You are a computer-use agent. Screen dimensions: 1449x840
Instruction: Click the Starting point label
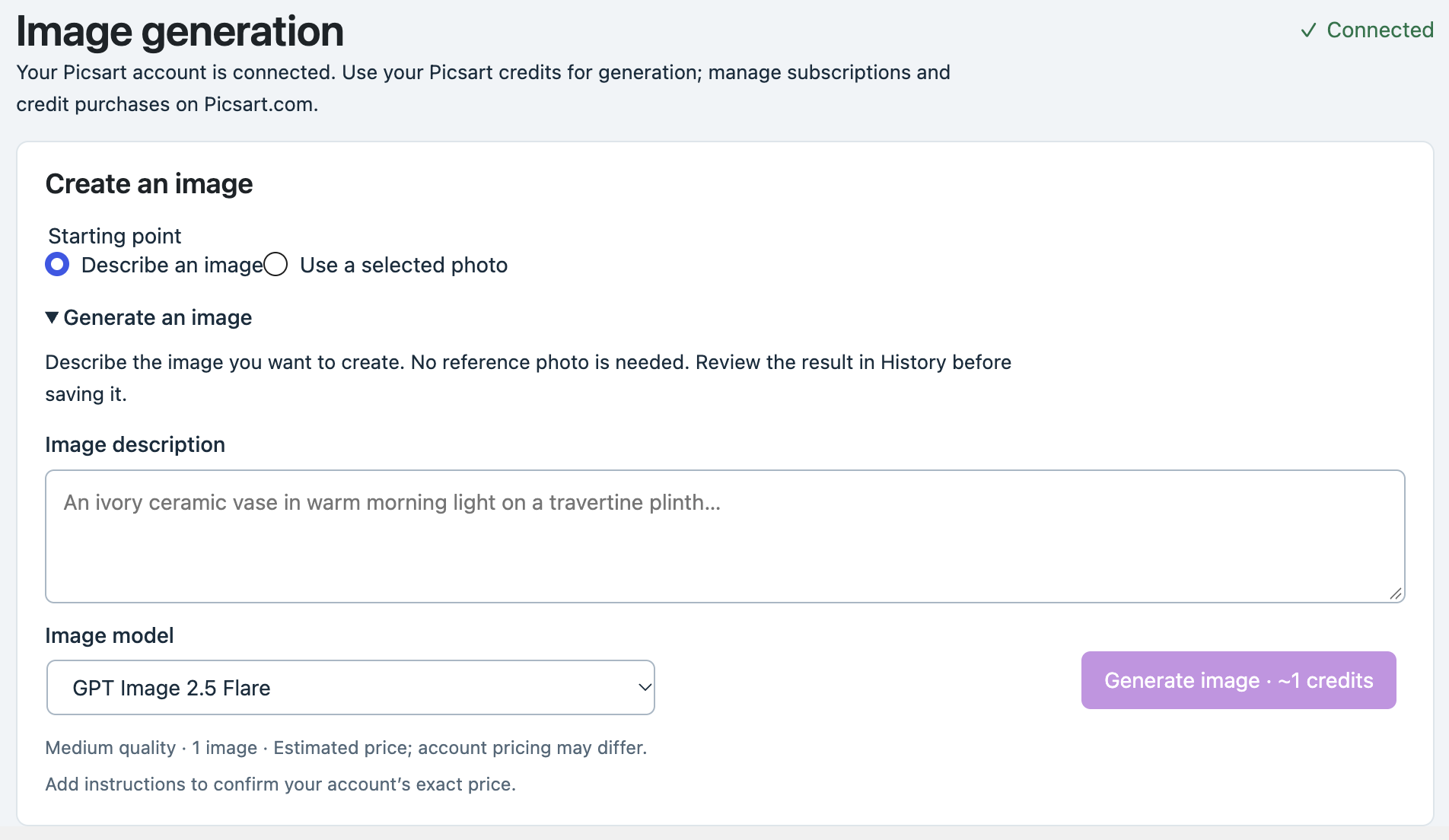(115, 236)
